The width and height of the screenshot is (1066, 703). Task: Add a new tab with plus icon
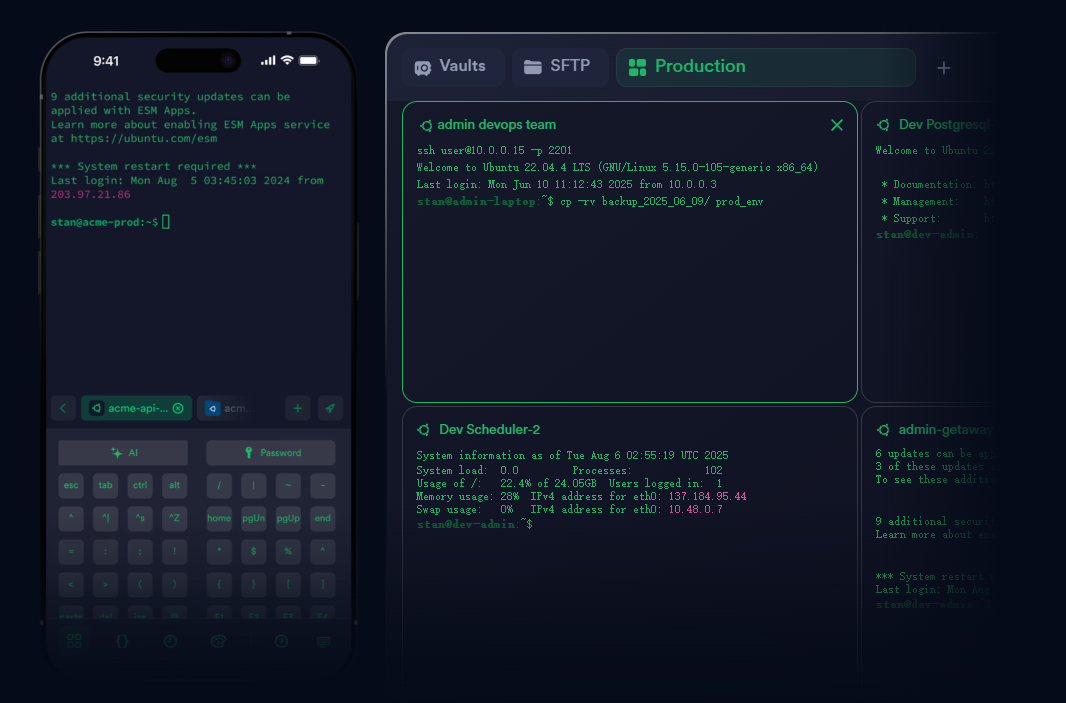pos(943,68)
